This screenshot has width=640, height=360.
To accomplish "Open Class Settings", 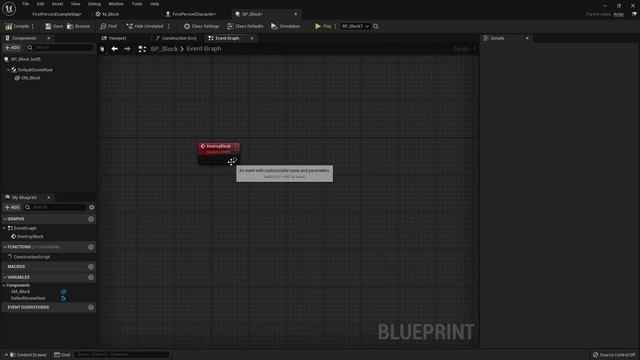I will (x=201, y=26).
